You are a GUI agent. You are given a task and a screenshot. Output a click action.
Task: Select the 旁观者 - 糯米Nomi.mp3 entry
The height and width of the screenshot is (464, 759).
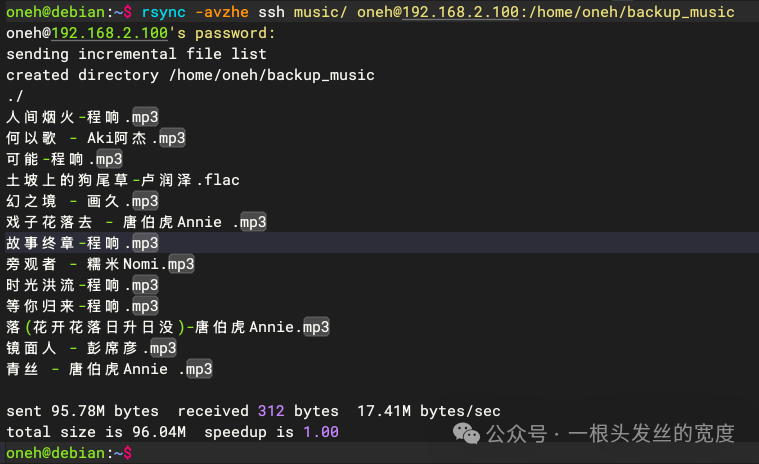pyautogui.click(x=100, y=264)
